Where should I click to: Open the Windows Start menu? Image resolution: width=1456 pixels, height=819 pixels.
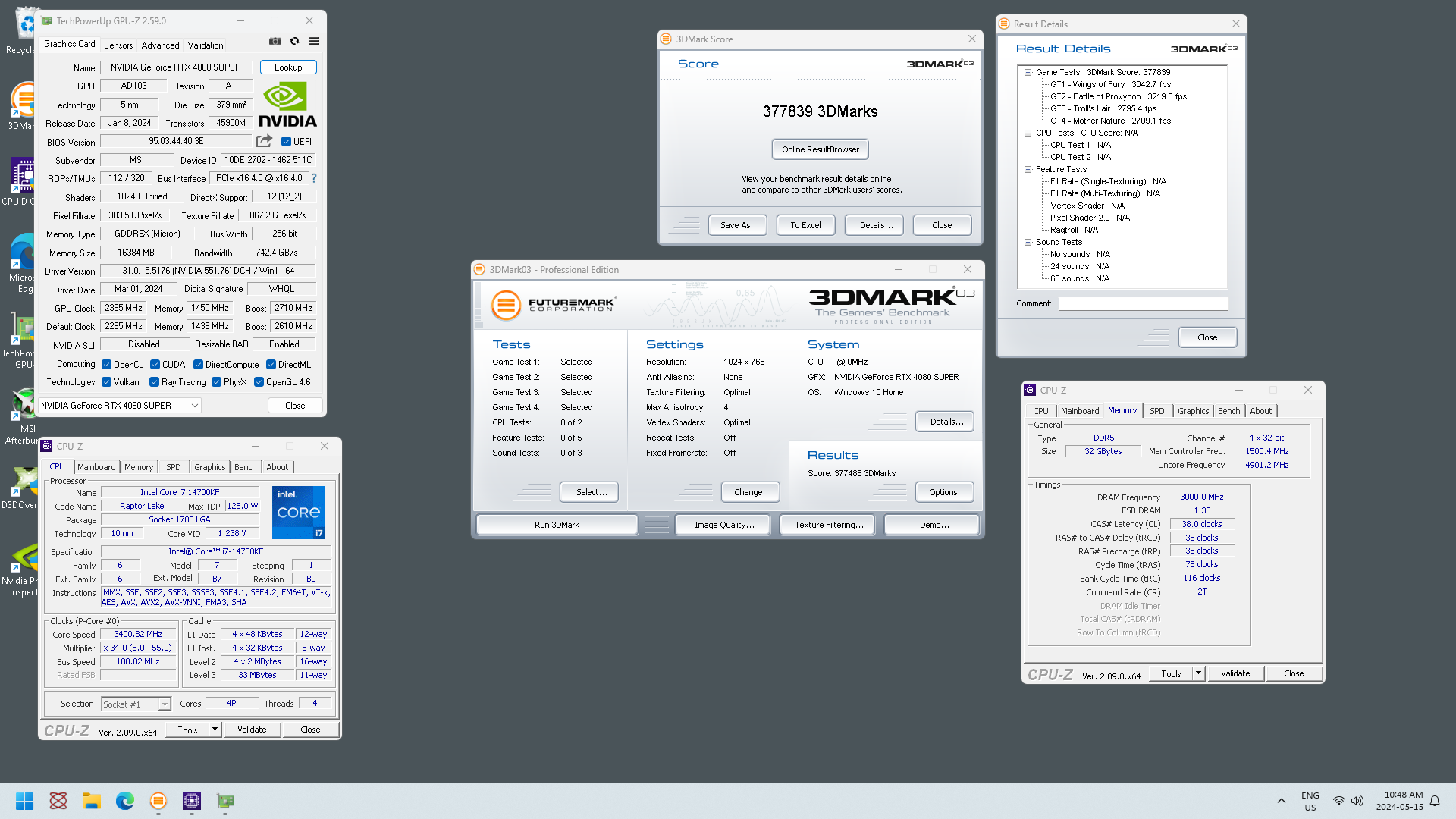25,801
